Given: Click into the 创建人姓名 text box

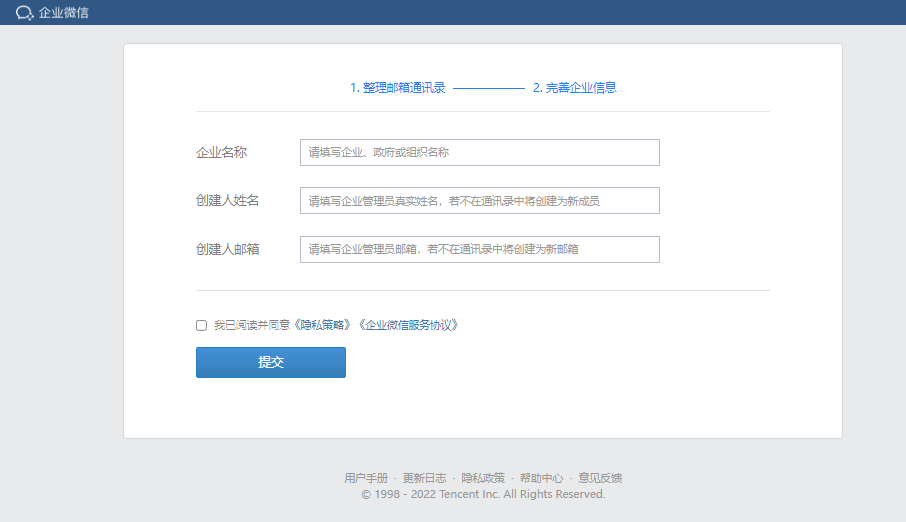Looking at the screenshot, I should (x=479, y=200).
